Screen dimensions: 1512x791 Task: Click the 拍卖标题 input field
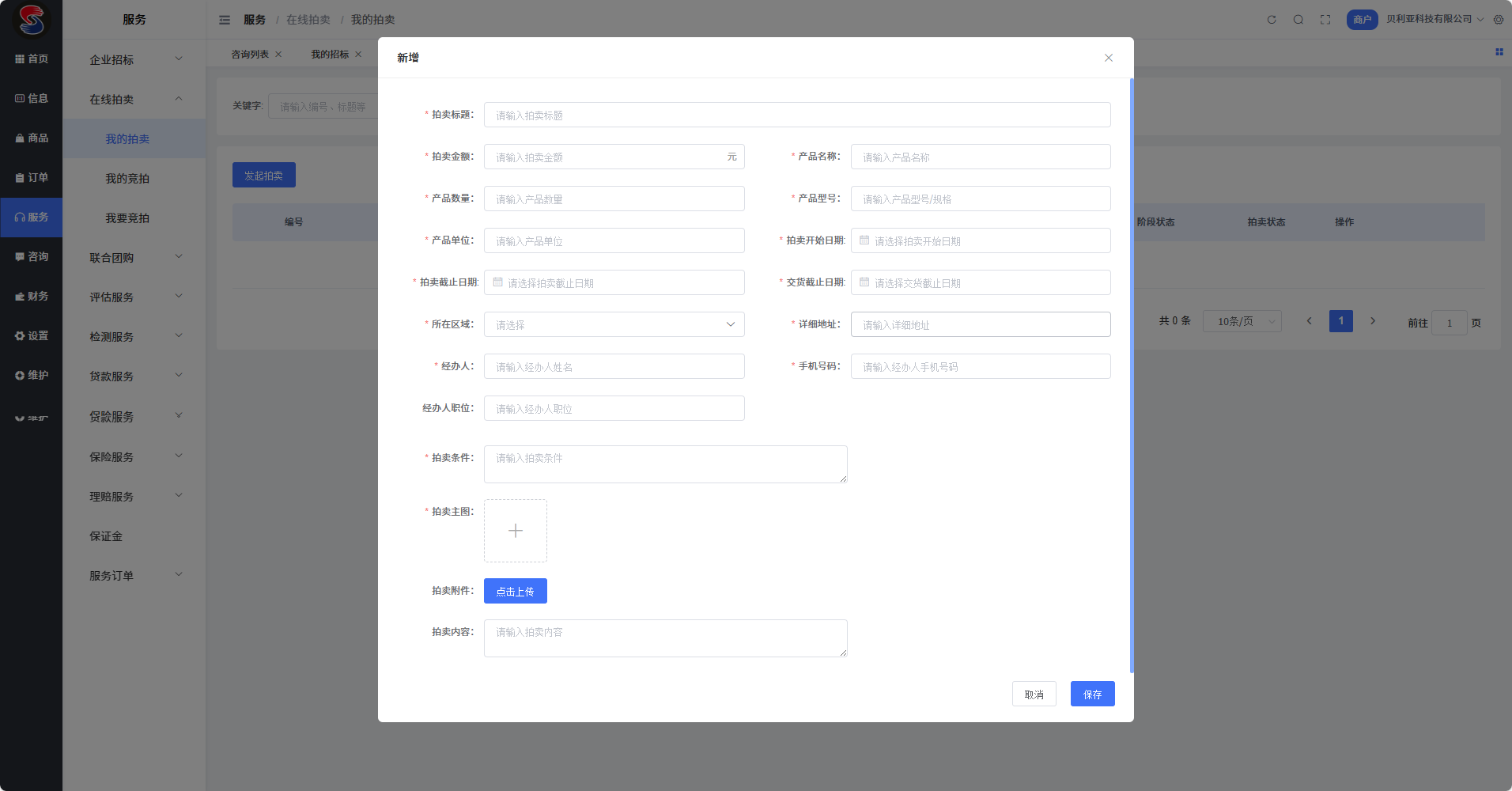coord(797,115)
